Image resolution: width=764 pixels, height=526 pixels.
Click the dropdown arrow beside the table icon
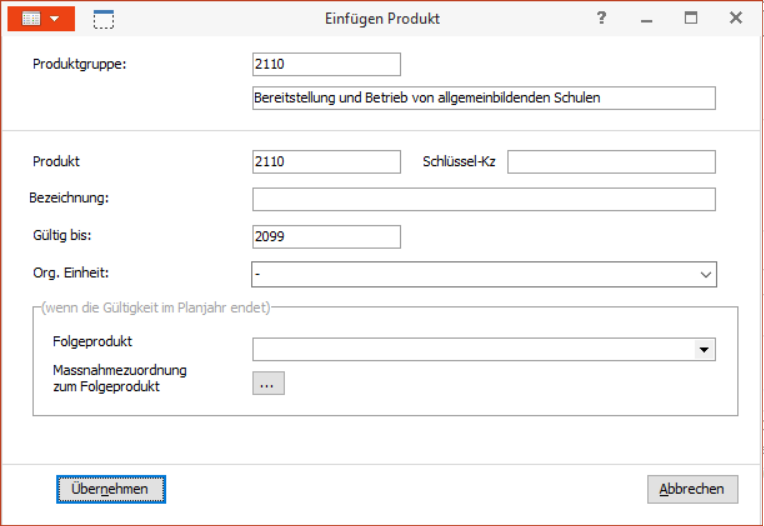click(55, 19)
